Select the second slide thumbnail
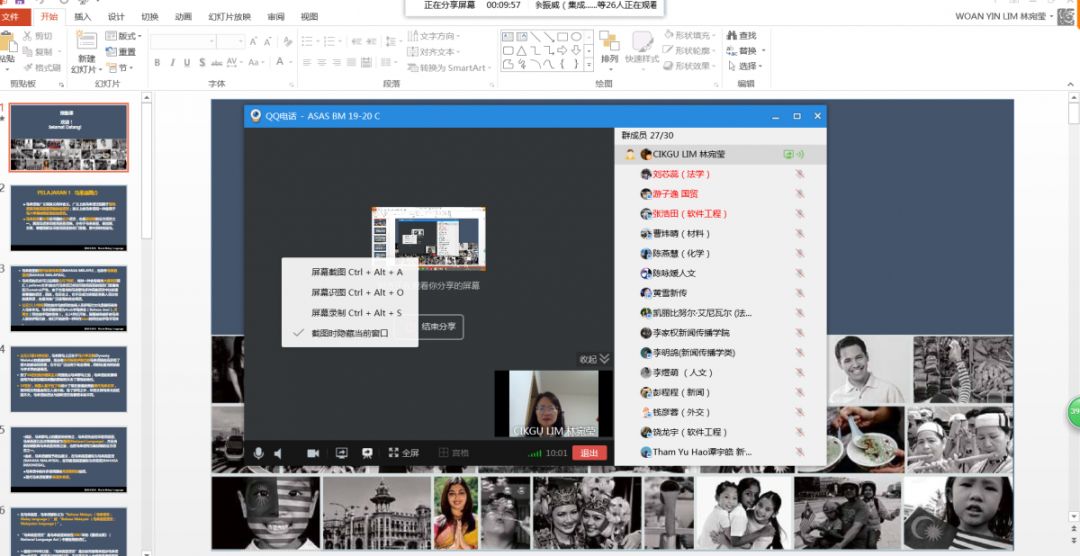1080x556 pixels. (69, 218)
